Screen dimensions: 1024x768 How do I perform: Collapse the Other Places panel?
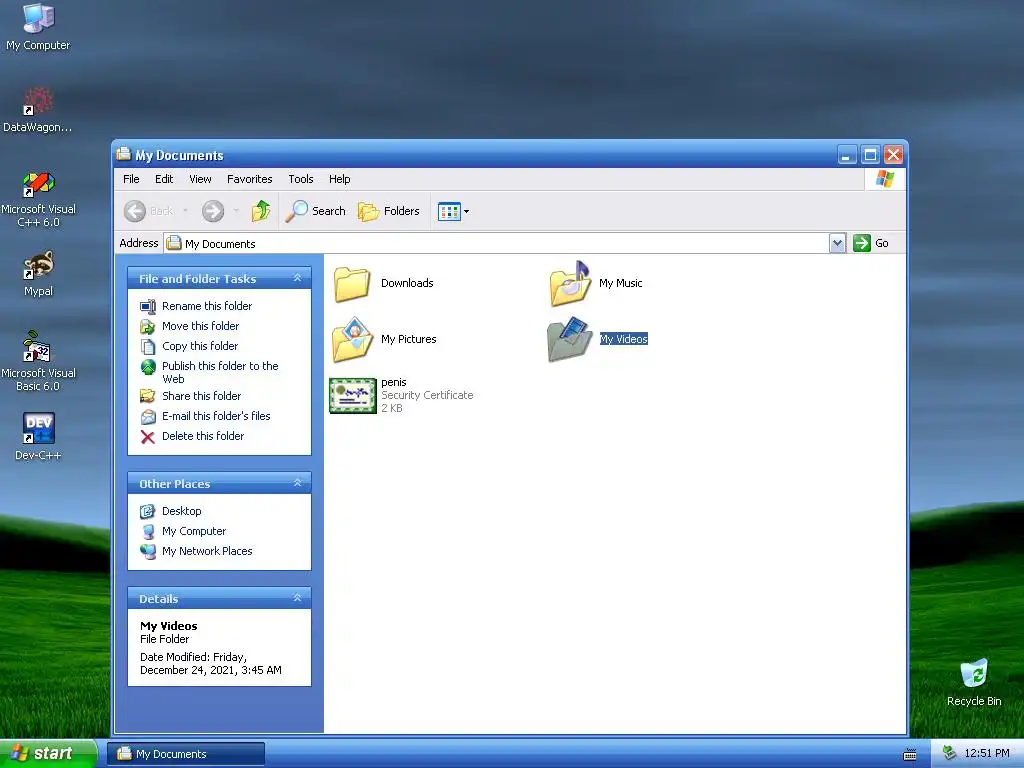point(297,483)
